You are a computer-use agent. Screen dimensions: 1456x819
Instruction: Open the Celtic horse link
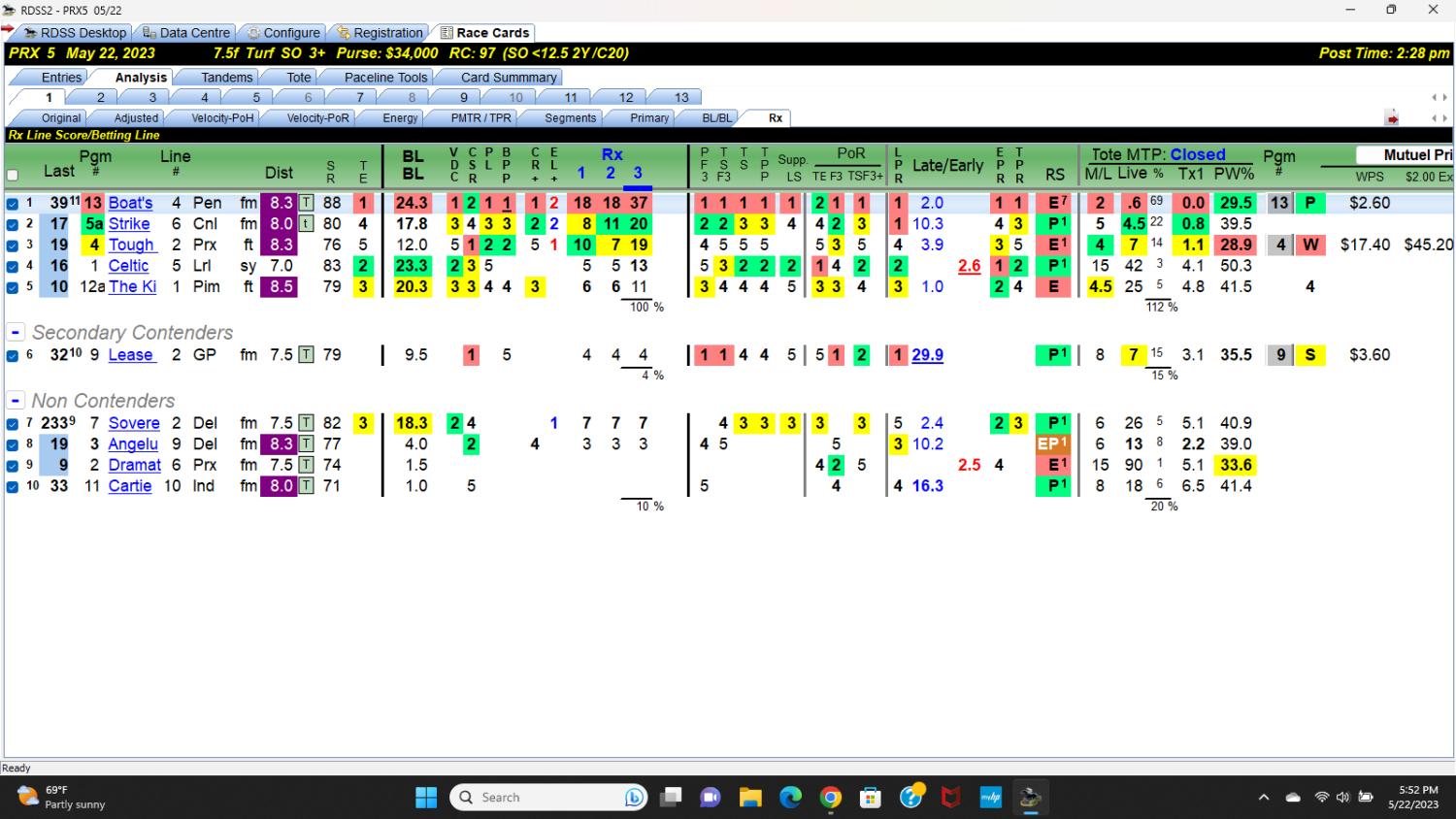(128, 265)
